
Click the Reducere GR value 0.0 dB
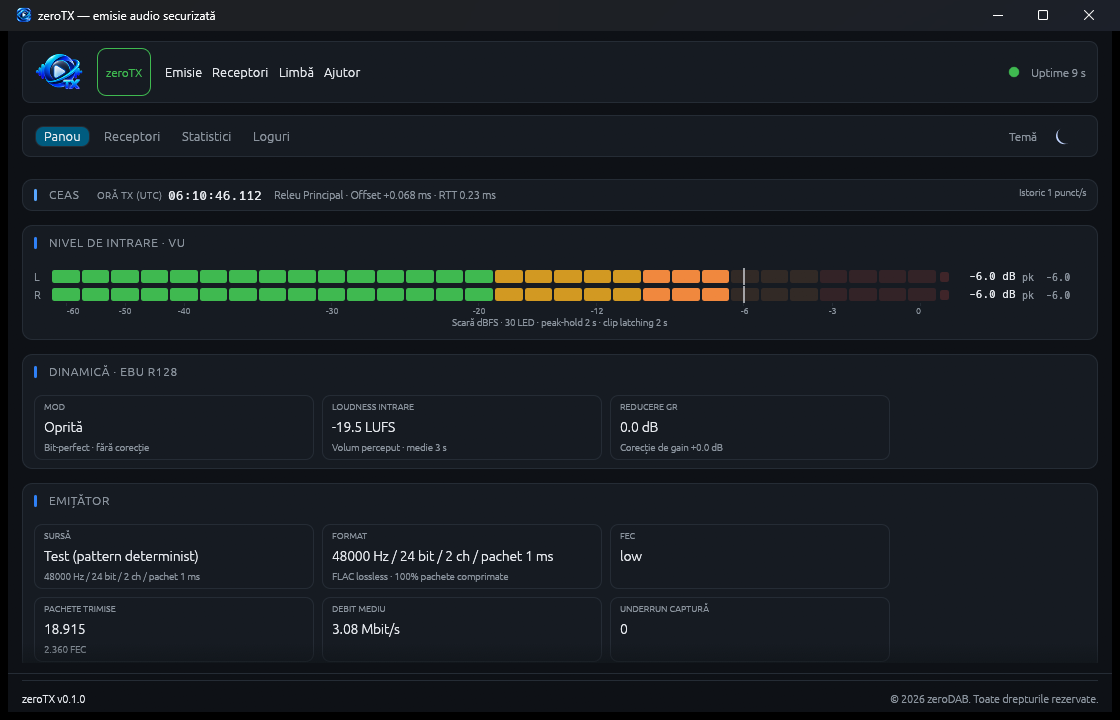pos(639,427)
